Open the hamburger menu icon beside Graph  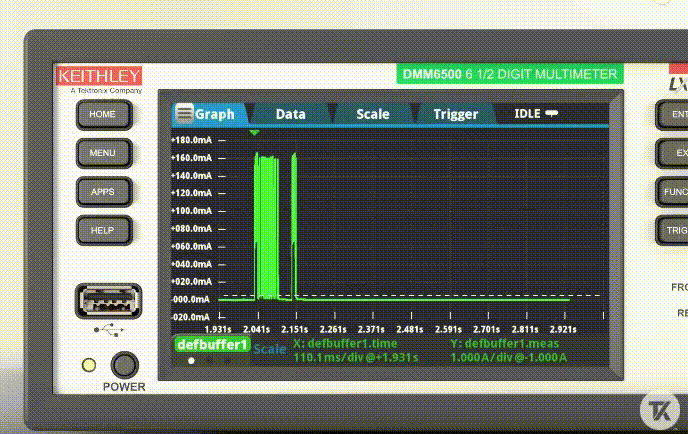(184, 113)
